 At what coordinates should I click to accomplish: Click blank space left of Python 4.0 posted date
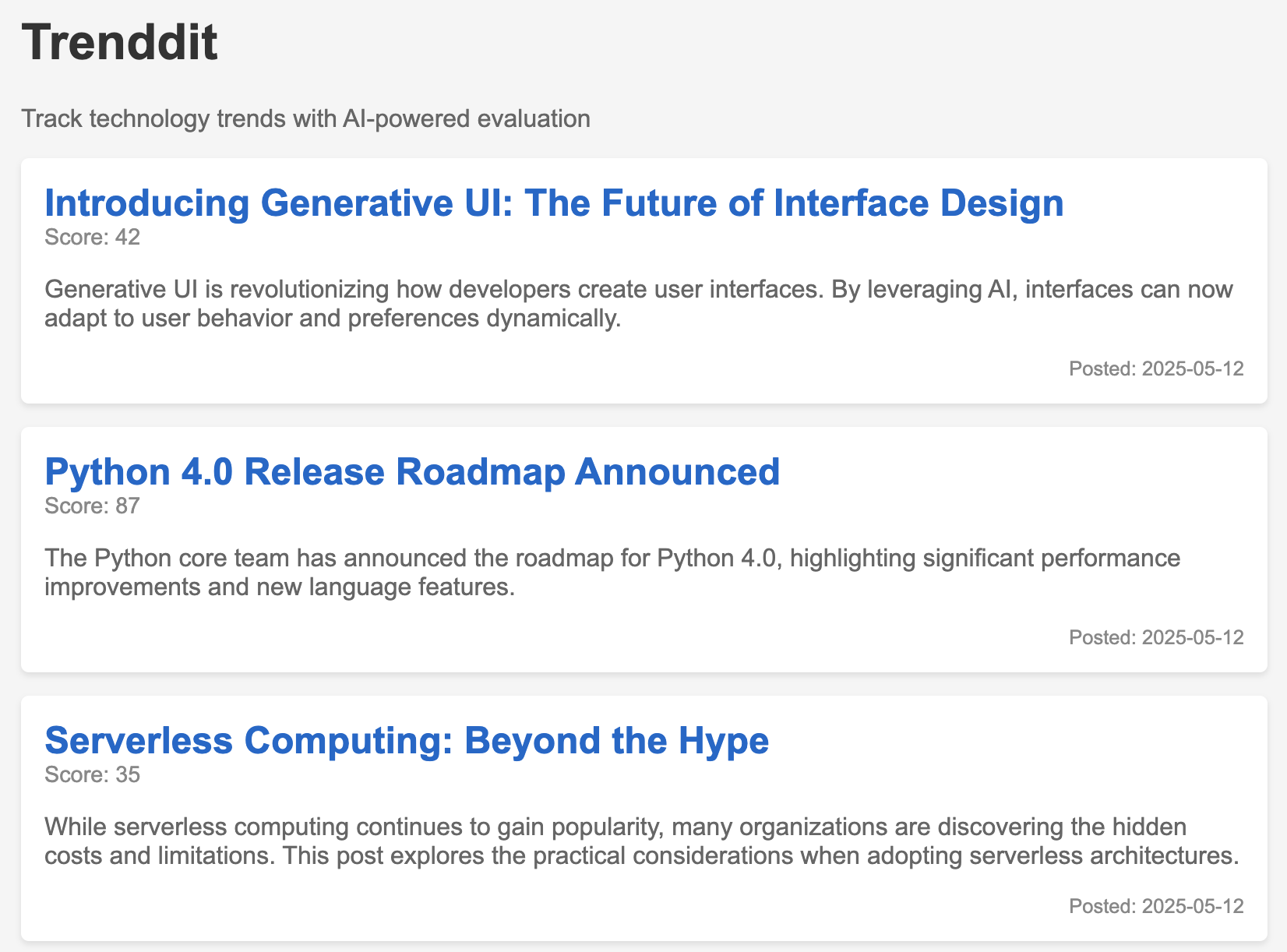(x=545, y=637)
